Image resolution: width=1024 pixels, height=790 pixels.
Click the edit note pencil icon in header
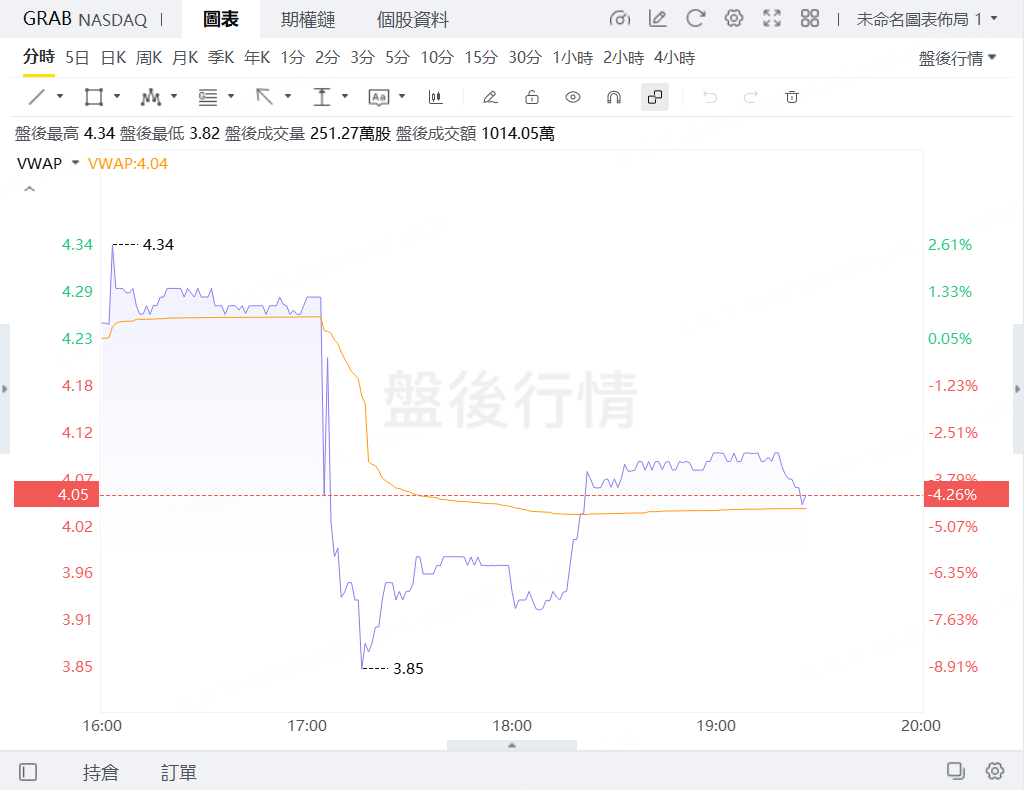click(x=658, y=19)
